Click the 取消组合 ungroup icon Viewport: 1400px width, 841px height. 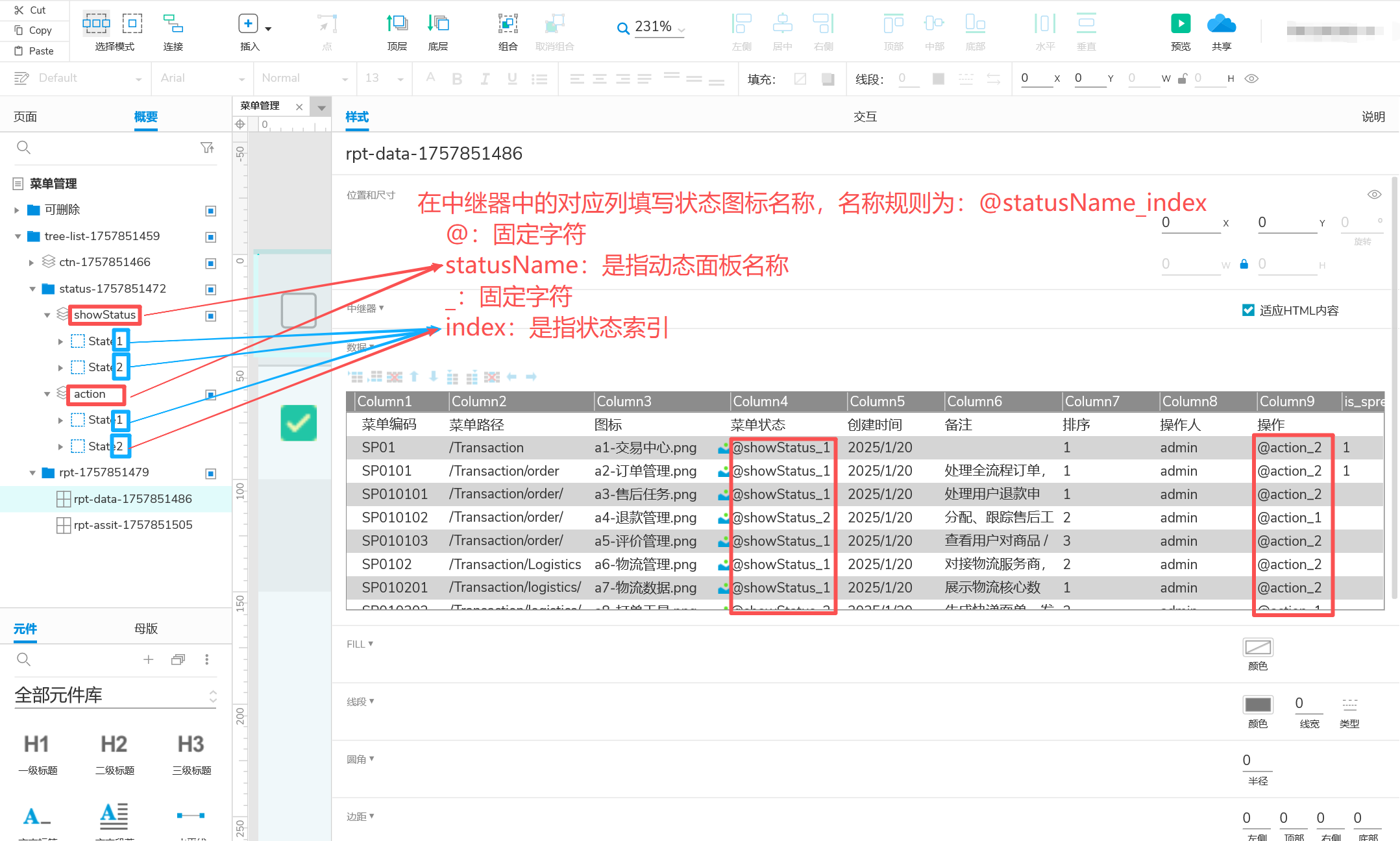(554, 24)
